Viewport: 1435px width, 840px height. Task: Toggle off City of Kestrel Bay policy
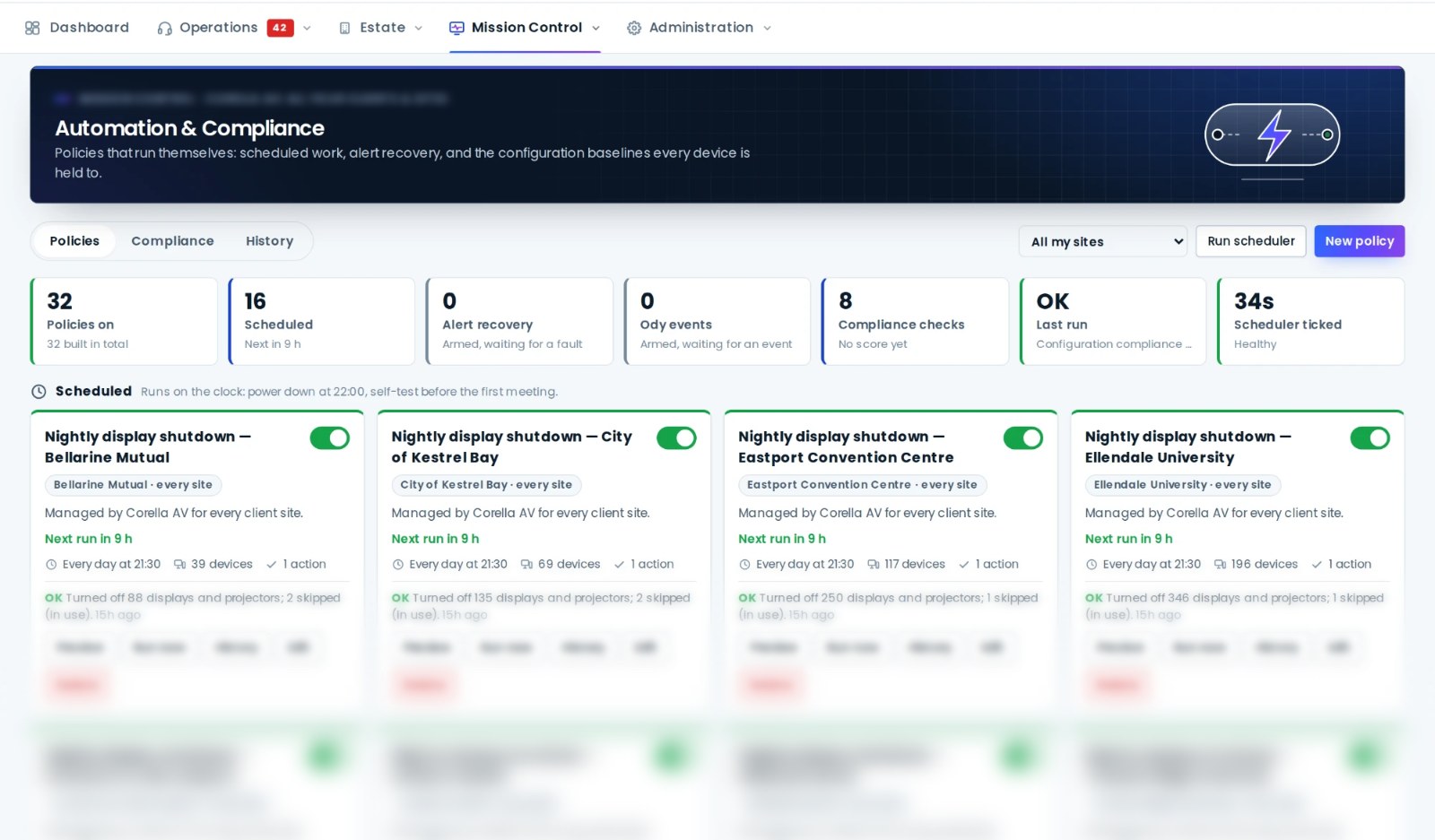click(x=676, y=437)
